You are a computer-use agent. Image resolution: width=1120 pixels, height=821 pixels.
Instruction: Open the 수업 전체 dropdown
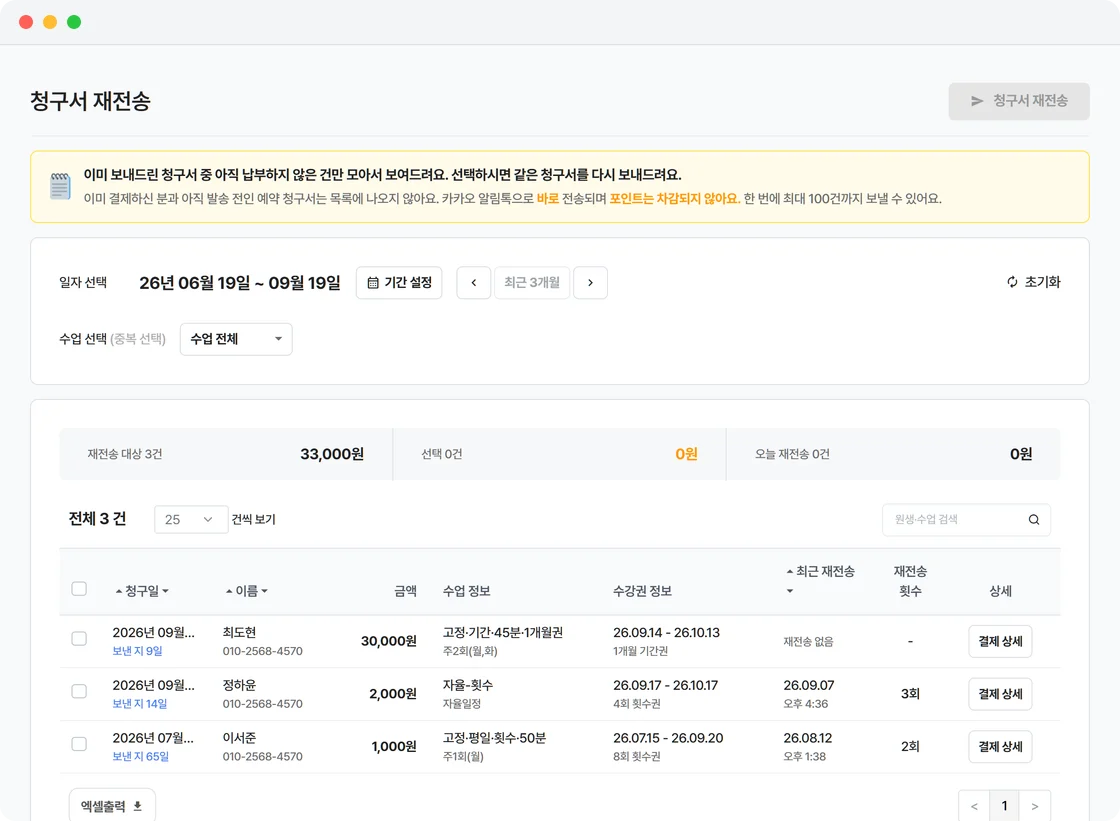point(236,339)
